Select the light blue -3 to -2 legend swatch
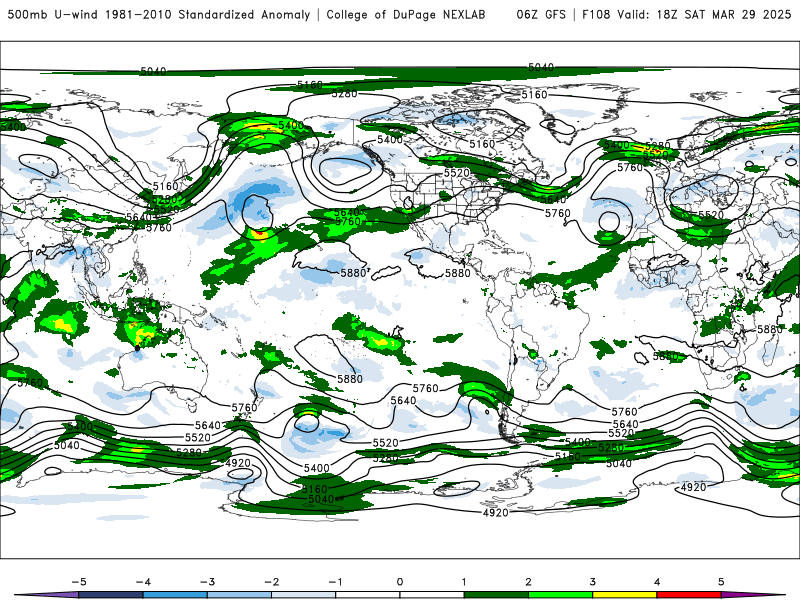Viewport: 800px width, 600px height. pyautogui.click(x=239, y=595)
